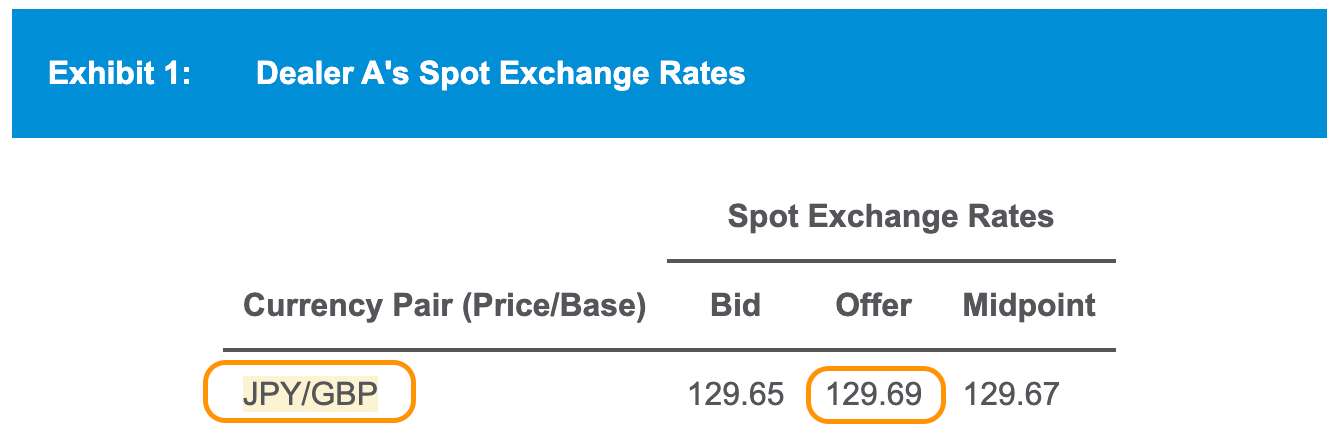Select the Bid column header
Screen dimensions: 1338x434
734,305
